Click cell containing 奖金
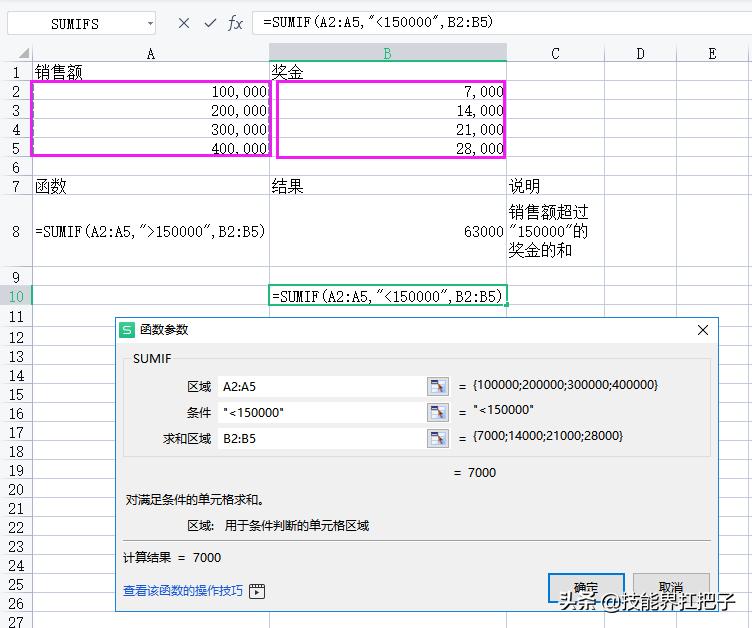 pos(388,72)
